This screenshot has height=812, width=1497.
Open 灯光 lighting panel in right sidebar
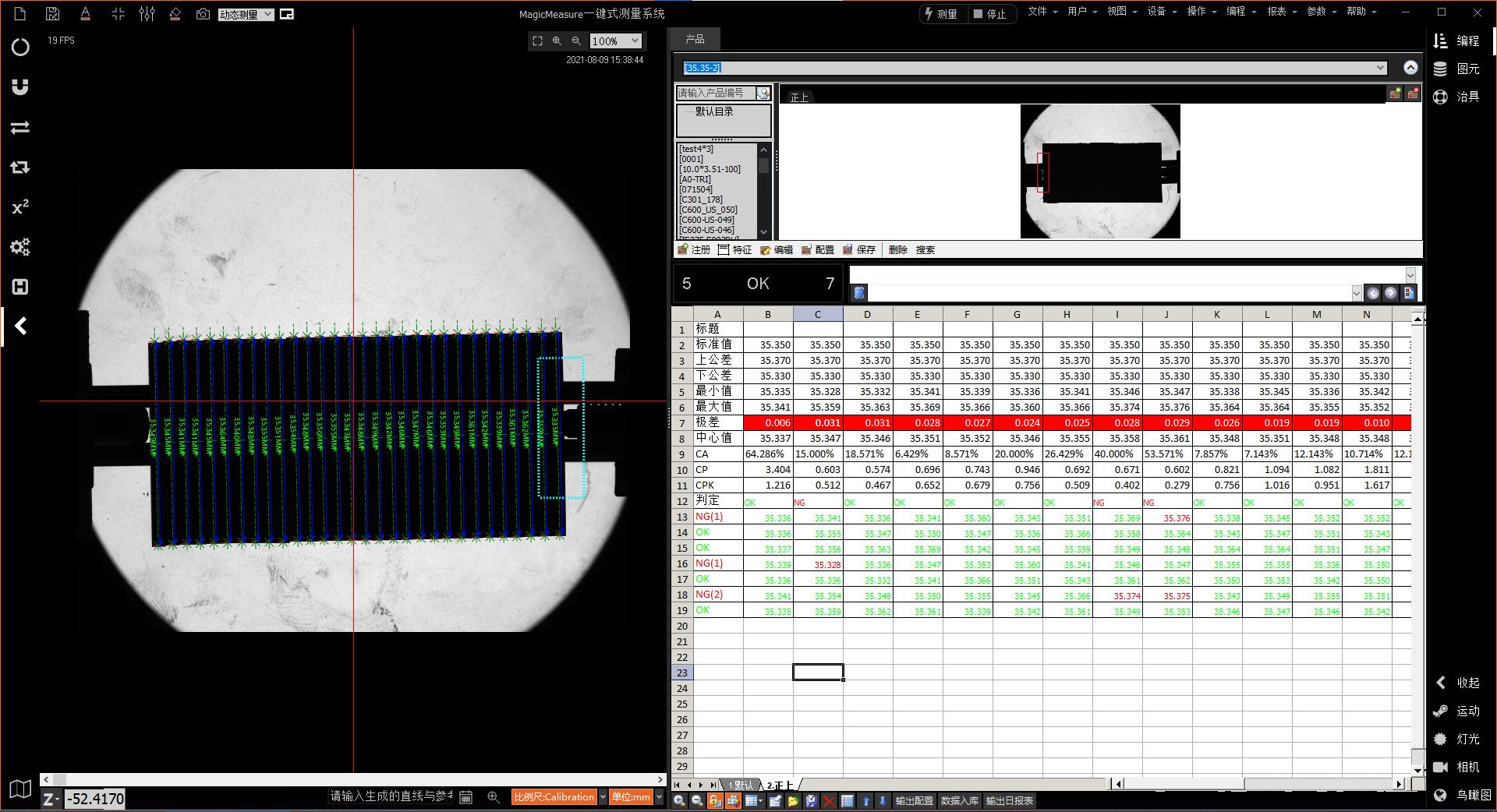click(x=1456, y=739)
